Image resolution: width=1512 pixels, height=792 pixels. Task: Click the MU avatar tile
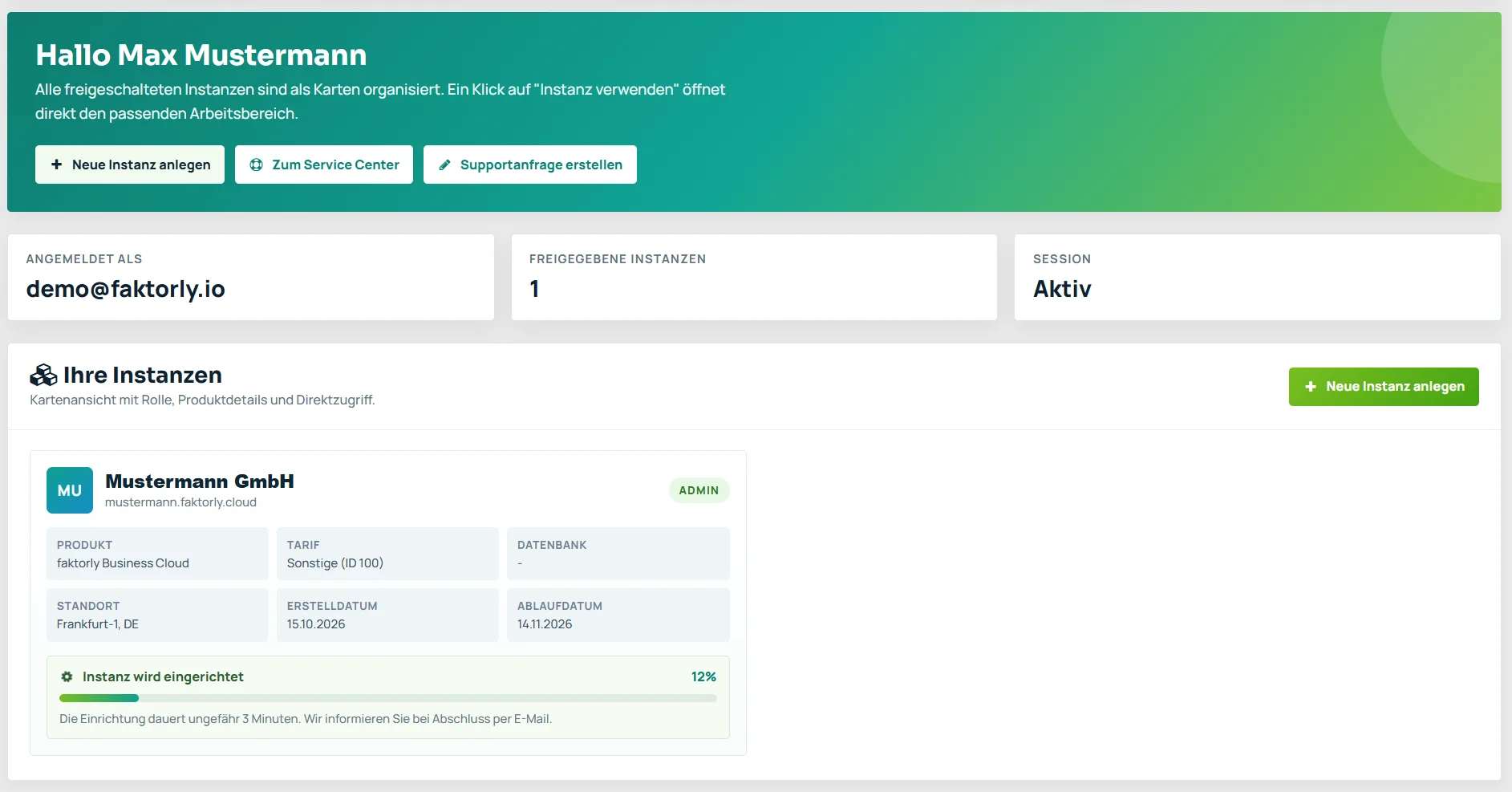(x=70, y=490)
